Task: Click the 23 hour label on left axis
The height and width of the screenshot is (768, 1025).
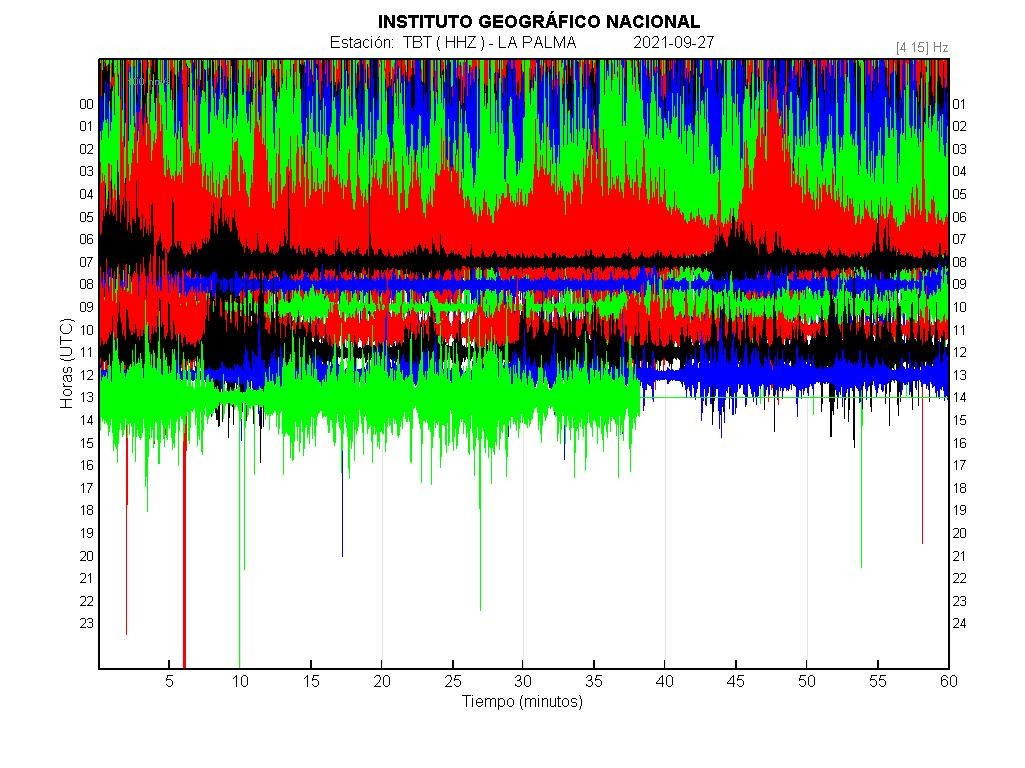Action: coord(86,622)
